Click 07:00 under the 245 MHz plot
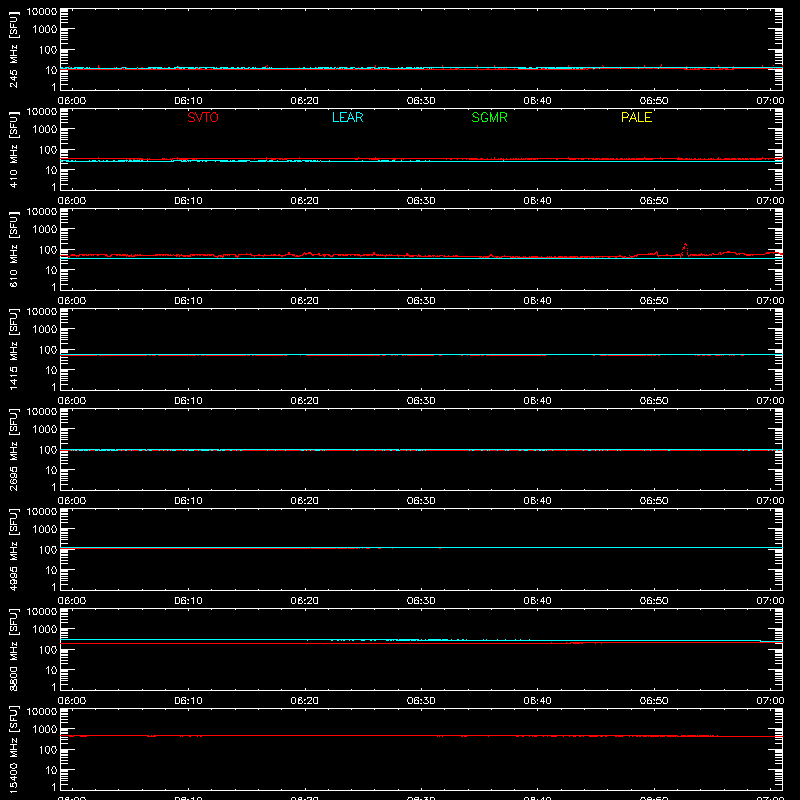800x800 pixels. point(770,101)
